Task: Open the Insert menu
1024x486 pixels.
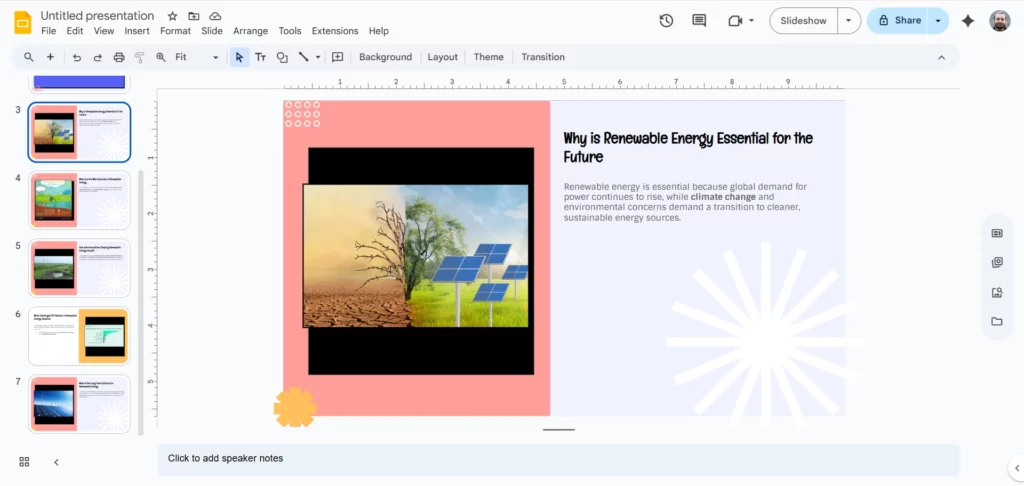Action: 137,31
